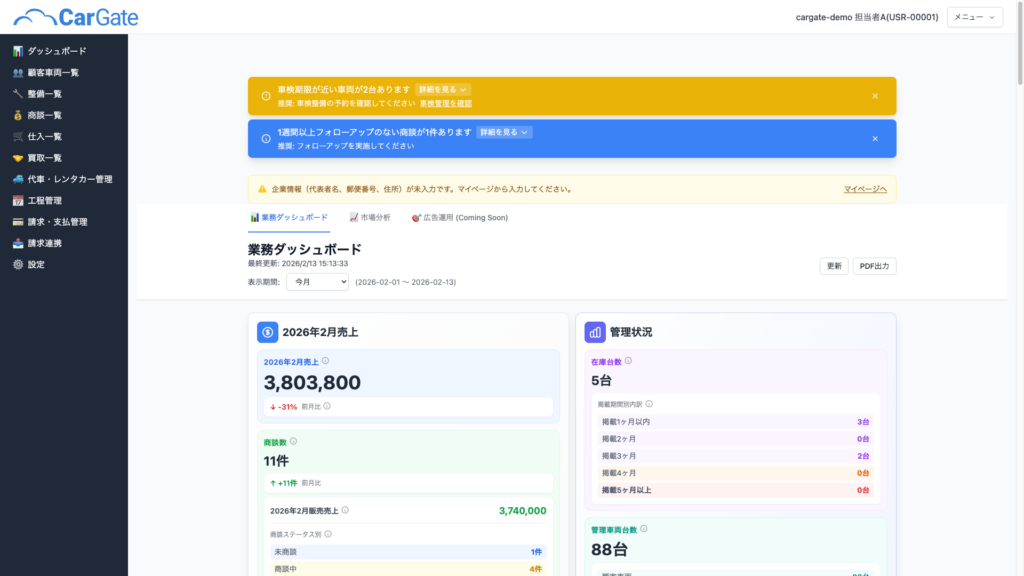Screen dimensions: 1024x576
Task: Close the blue follow-up alert
Action: [x=874, y=139]
